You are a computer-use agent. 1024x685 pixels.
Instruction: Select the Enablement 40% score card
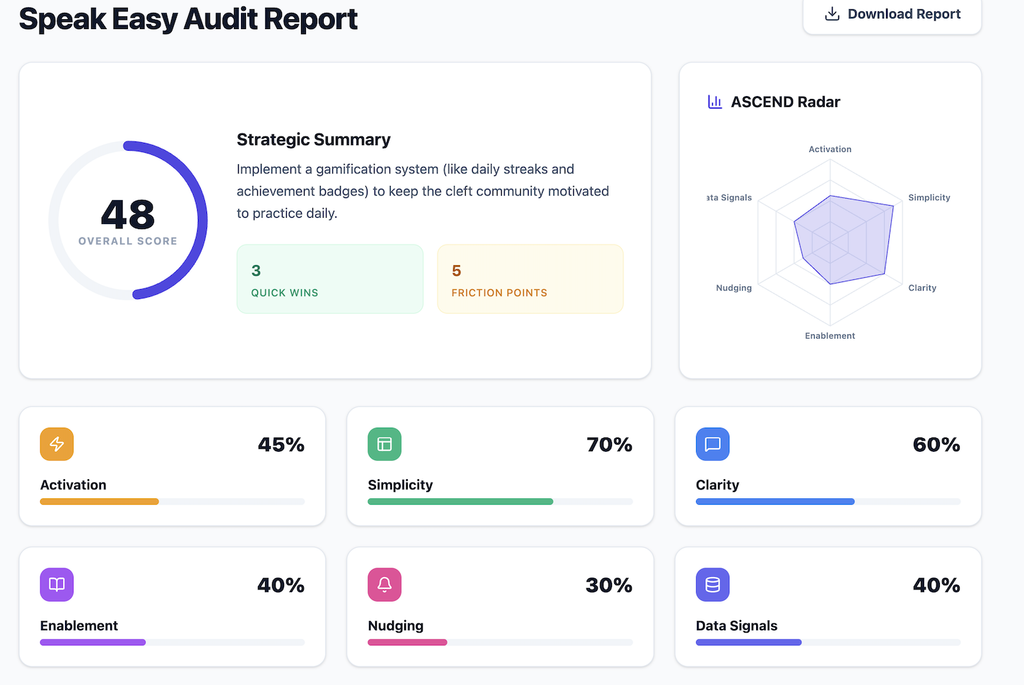pyautogui.click(x=172, y=607)
